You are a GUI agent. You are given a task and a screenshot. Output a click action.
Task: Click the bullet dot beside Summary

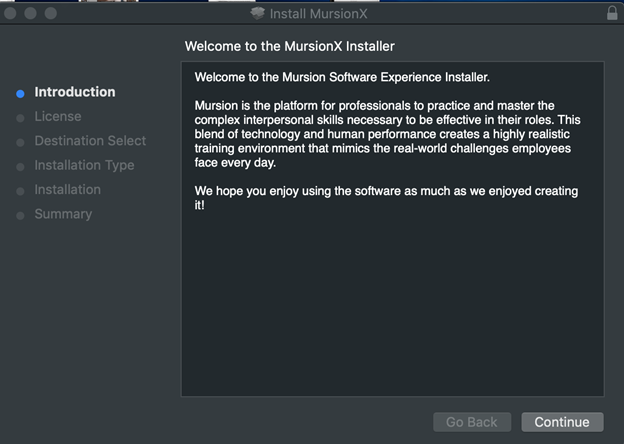point(20,215)
